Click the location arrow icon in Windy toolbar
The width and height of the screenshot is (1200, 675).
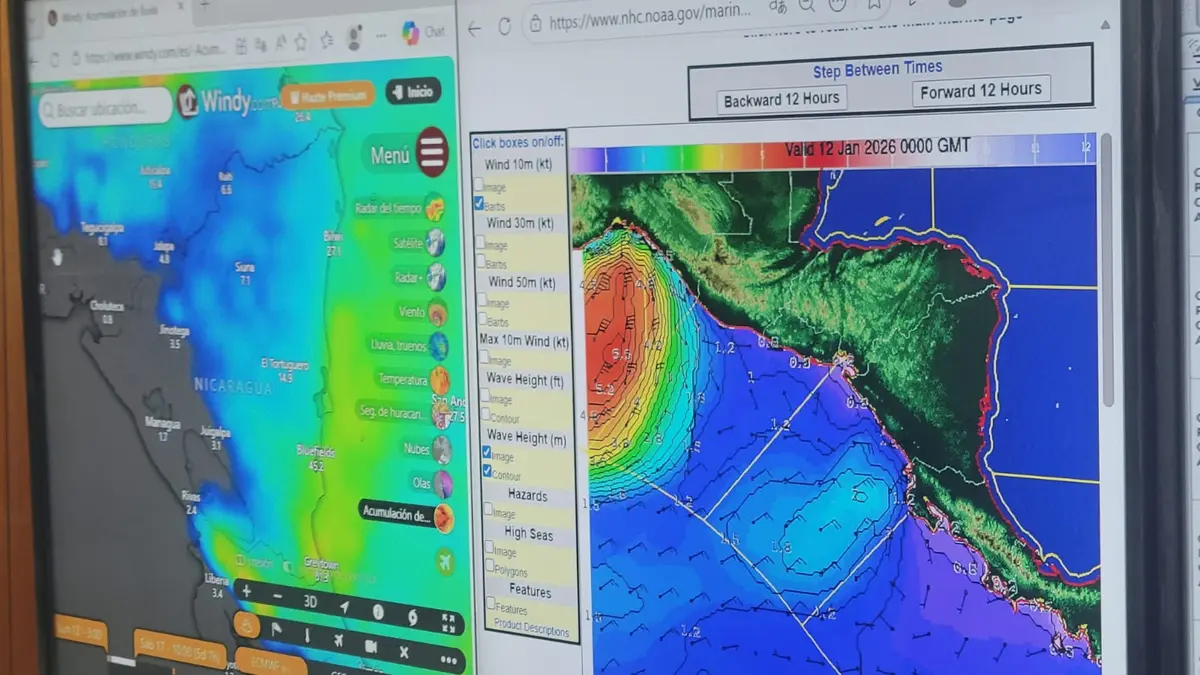(x=345, y=607)
